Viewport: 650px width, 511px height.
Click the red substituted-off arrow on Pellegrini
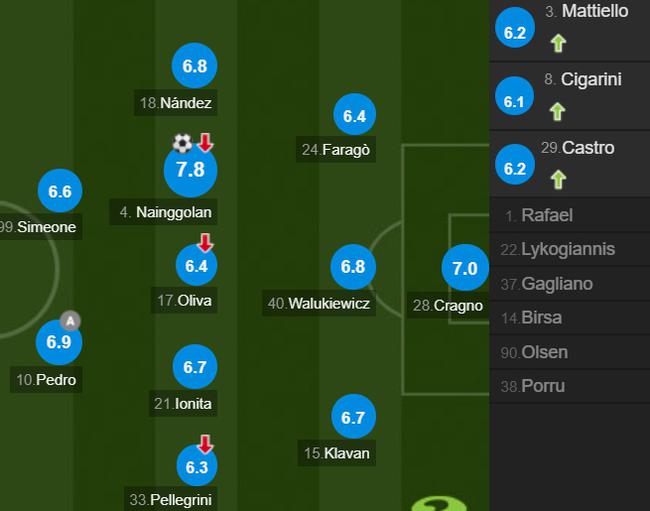point(205,444)
